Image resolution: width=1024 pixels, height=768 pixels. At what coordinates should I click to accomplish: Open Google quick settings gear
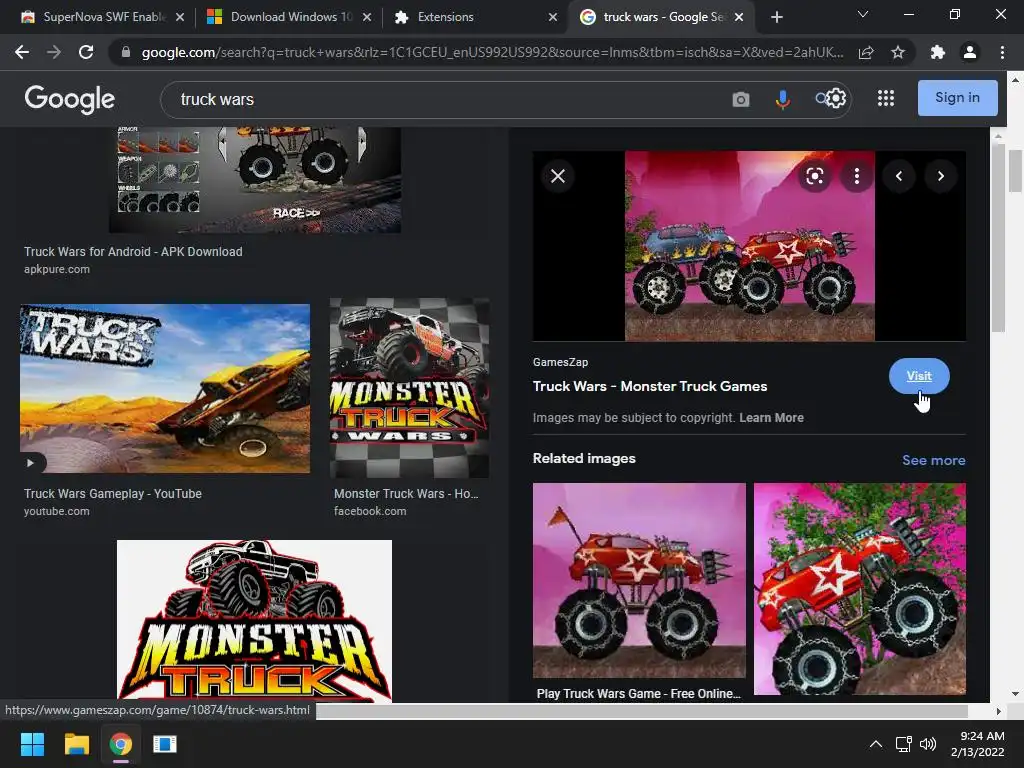coord(837,99)
